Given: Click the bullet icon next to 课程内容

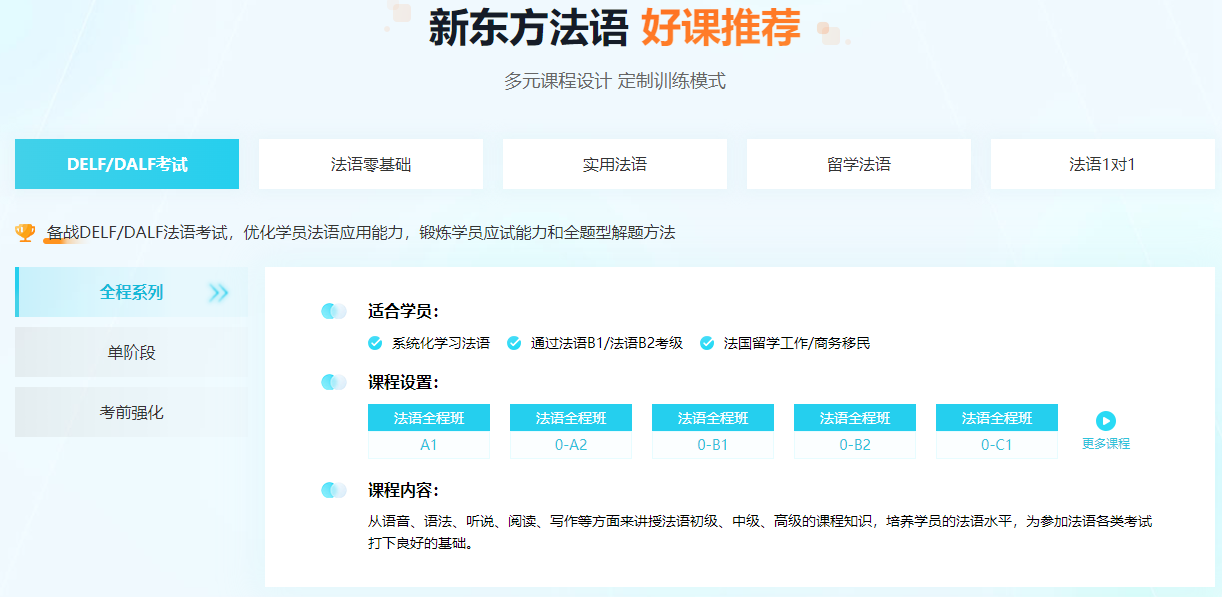Looking at the screenshot, I should [x=334, y=490].
